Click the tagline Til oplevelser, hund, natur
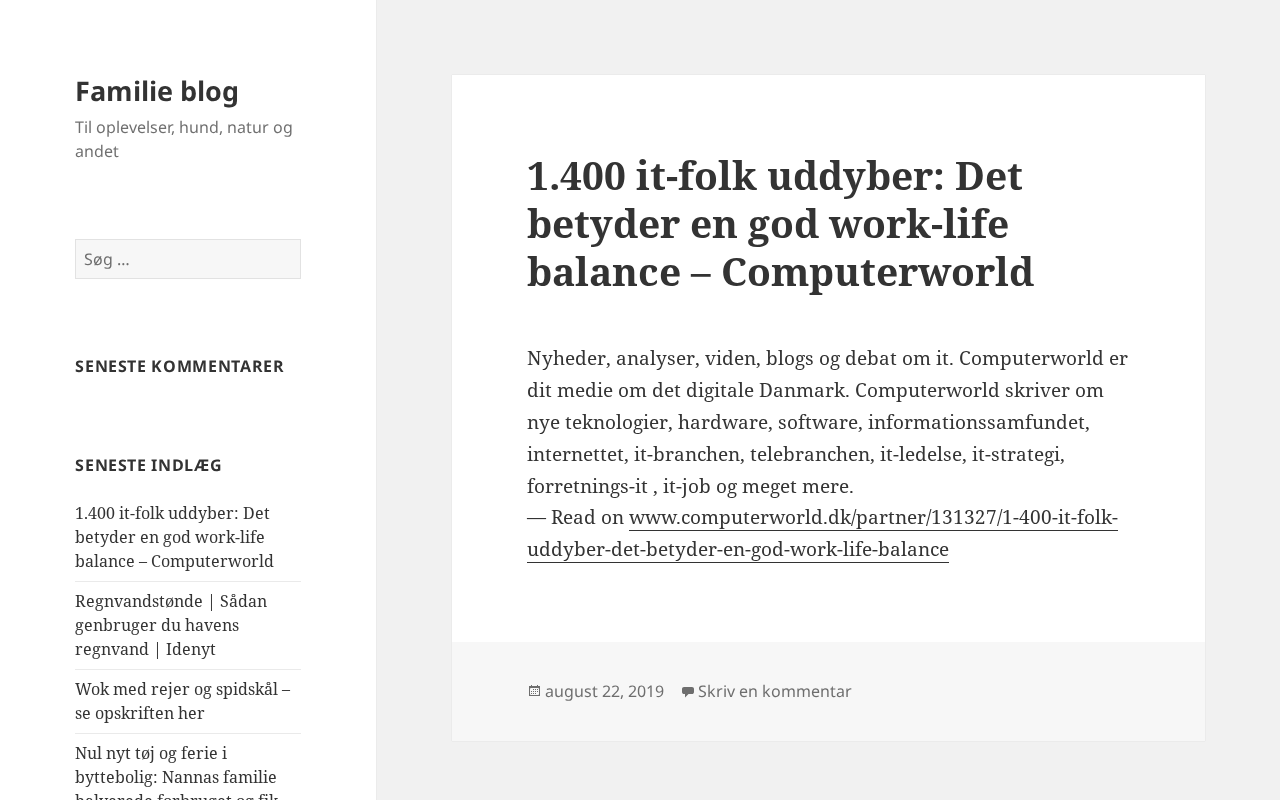 (x=184, y=139)
